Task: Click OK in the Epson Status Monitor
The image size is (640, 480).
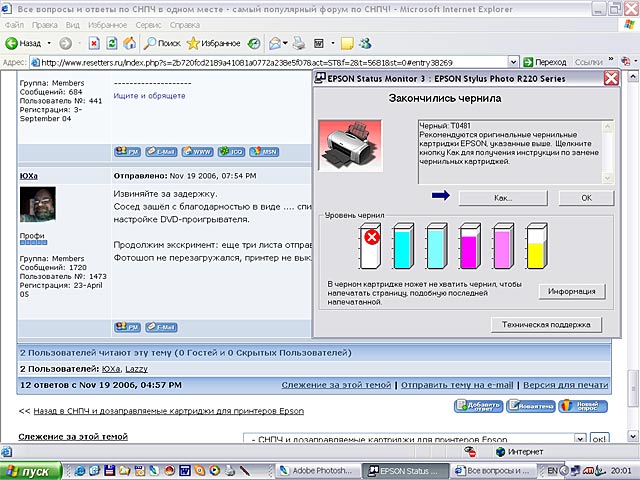Action: pos(586,198)
